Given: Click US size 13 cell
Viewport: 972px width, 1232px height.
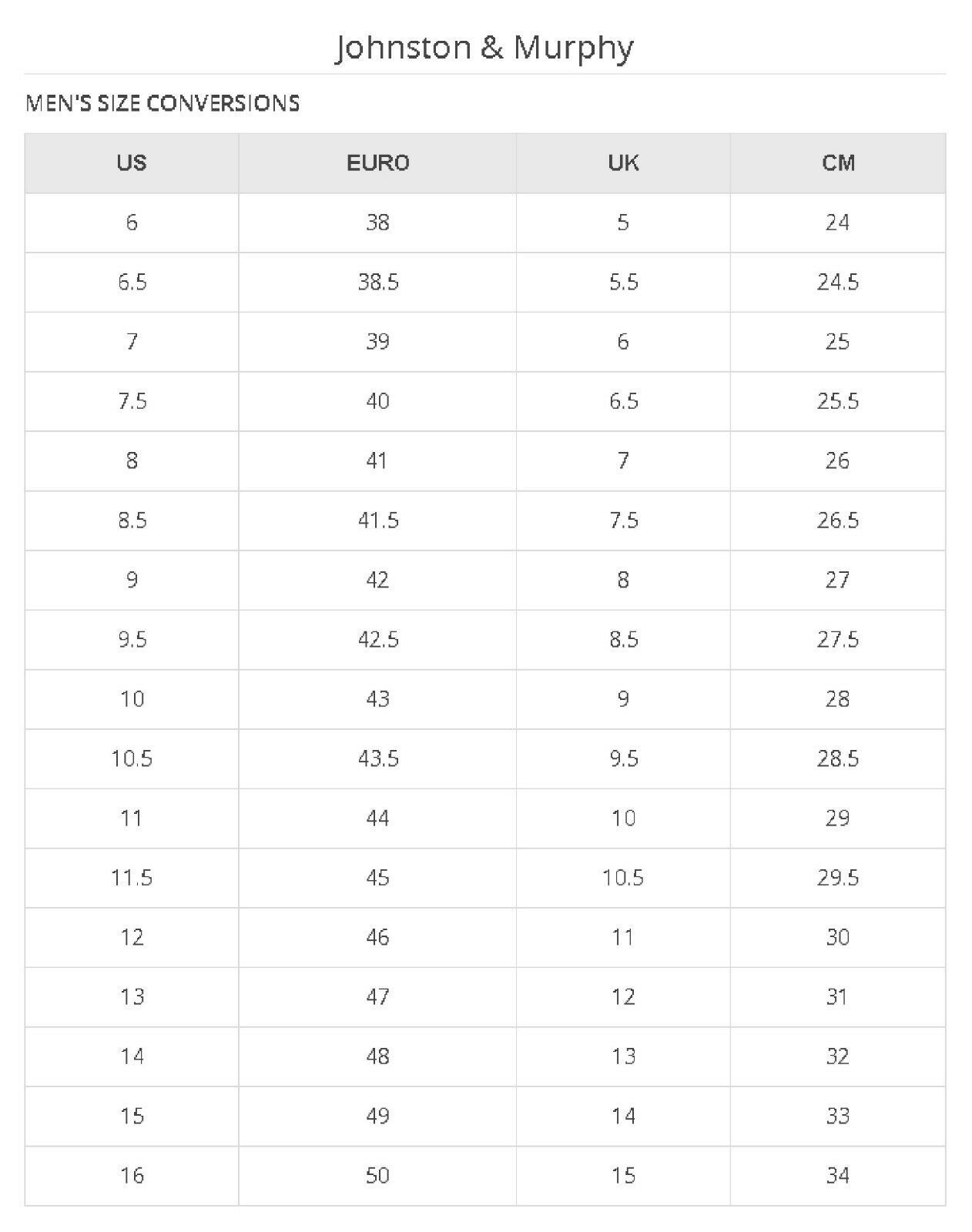Looking at the screenshot, I should pos(132,996).
